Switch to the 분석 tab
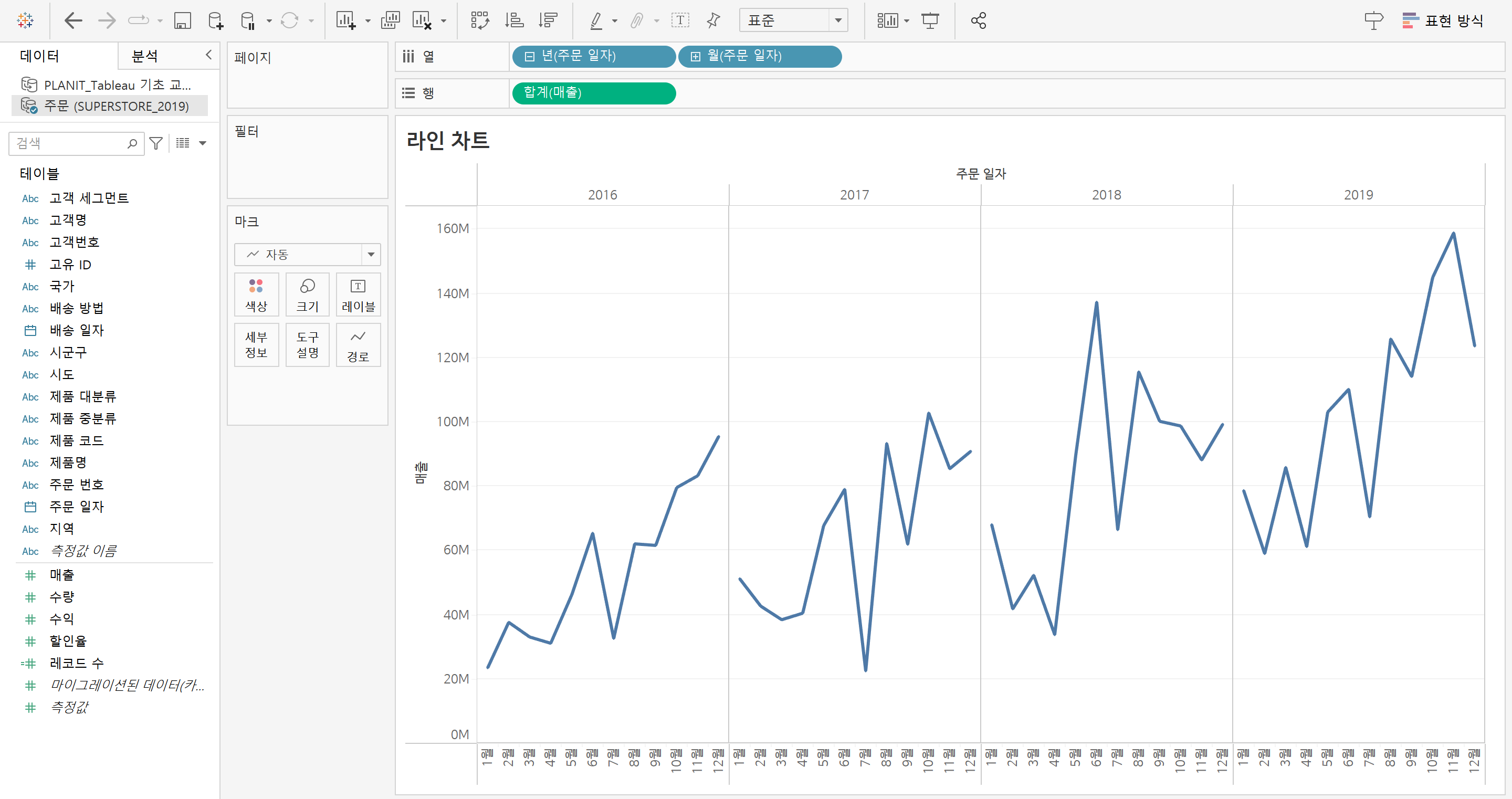Screen dimensions: 1512x799 click(145, 56)
